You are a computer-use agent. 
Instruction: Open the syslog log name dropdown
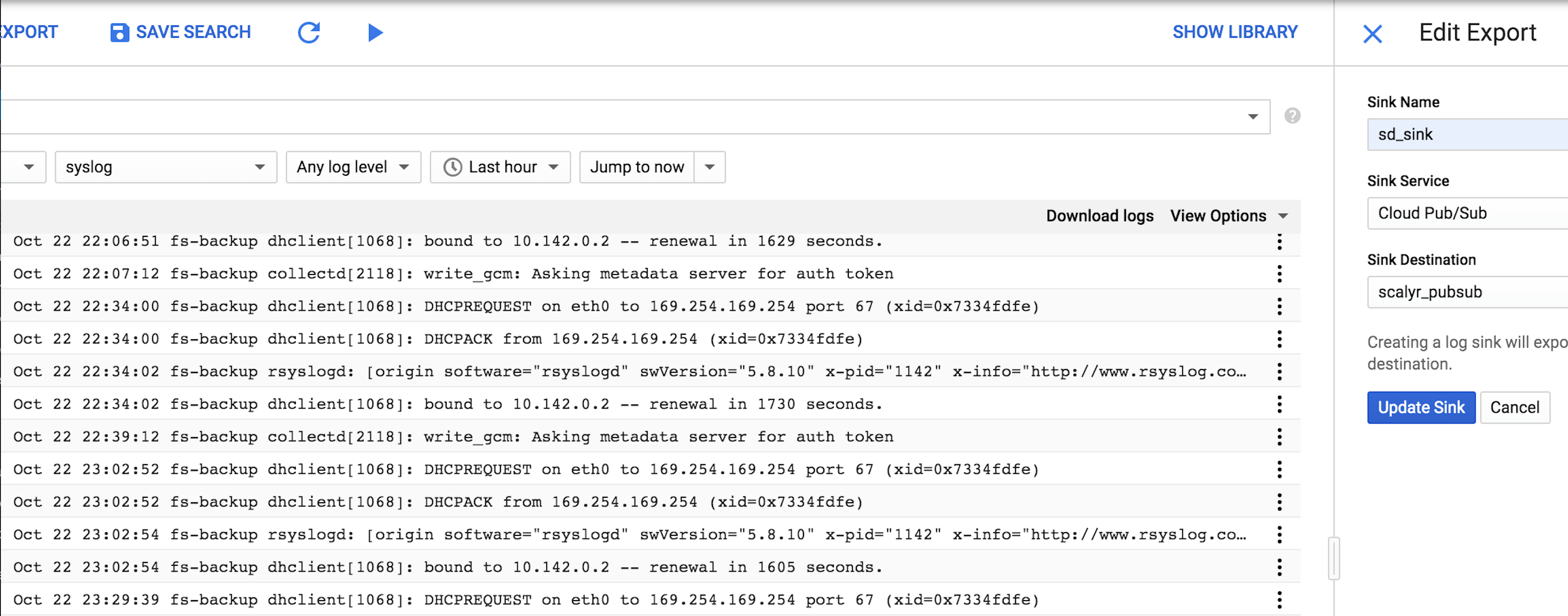(166, 168)
